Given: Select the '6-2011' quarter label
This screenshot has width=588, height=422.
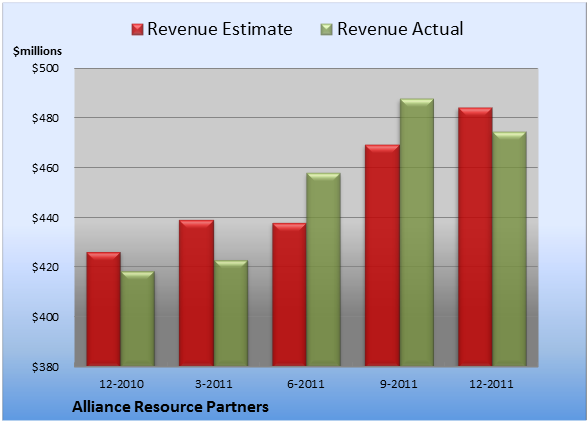Looking at the screenshot, I should tap(306, 384).
